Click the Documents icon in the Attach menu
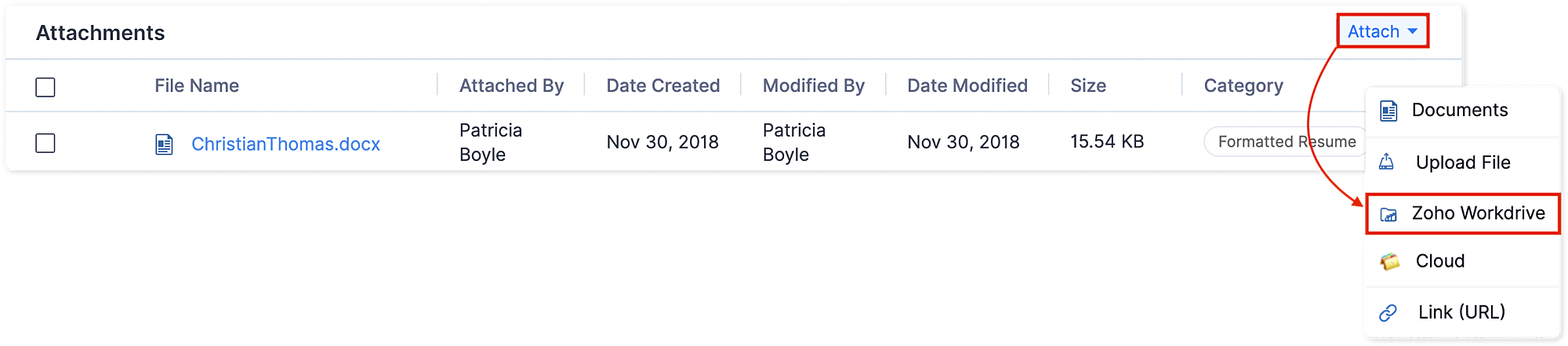The width and height of the screenshot is (1568, 346). (1388, 111)
